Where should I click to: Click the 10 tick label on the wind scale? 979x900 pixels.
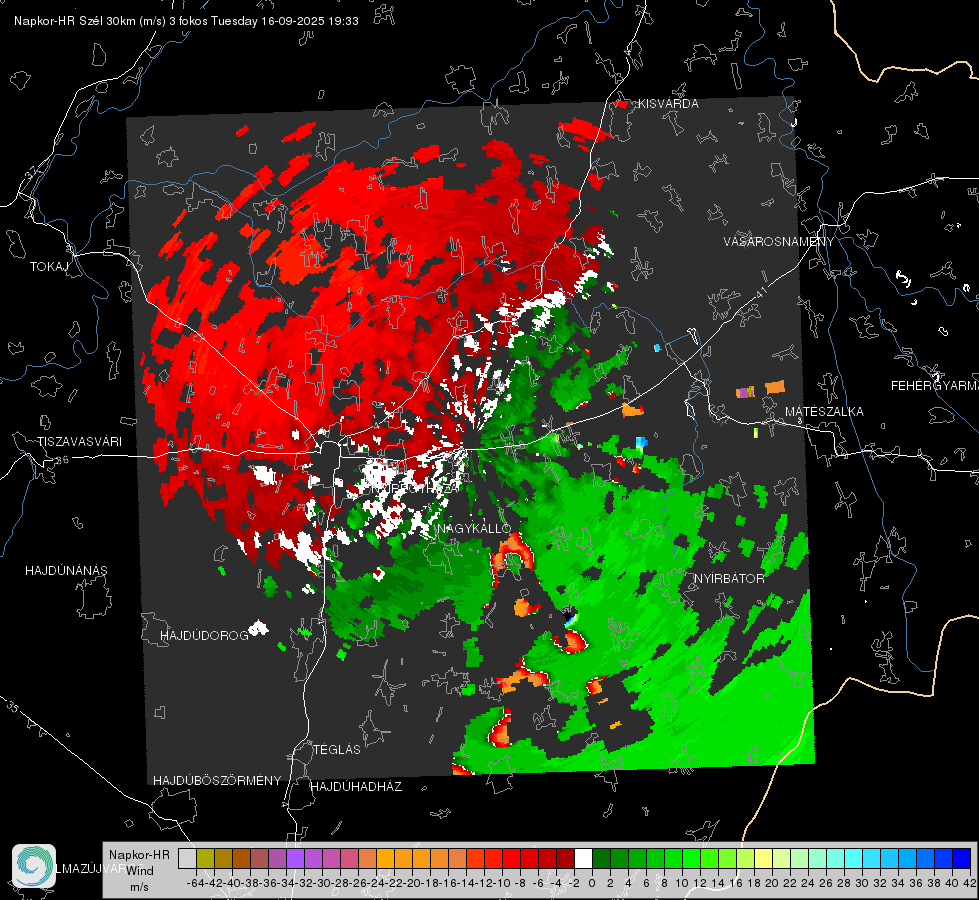[682, 883]
